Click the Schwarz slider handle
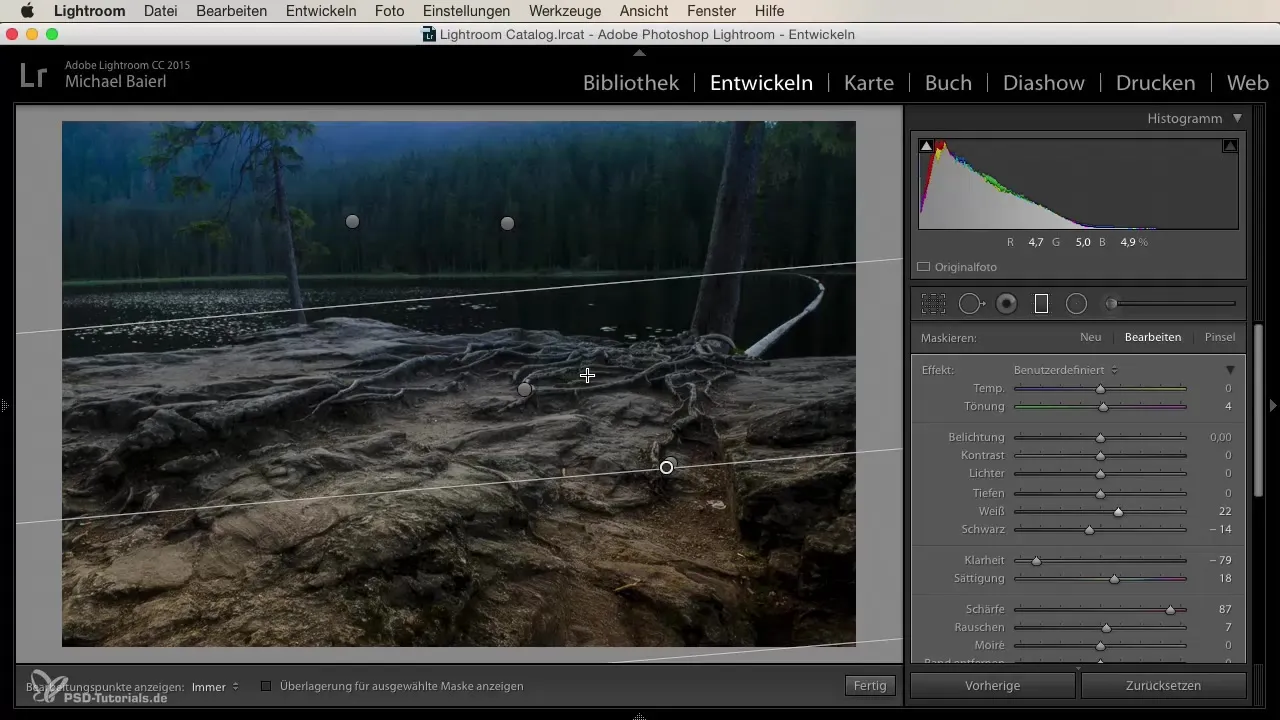1280x720 pixels. point(1089,530)
